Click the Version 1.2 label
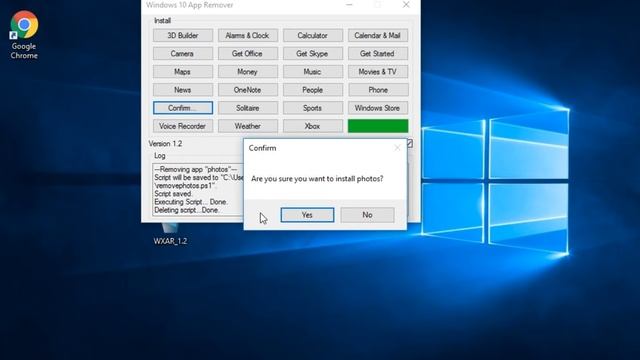Viewport: 640px width, 360px height. 165,144
